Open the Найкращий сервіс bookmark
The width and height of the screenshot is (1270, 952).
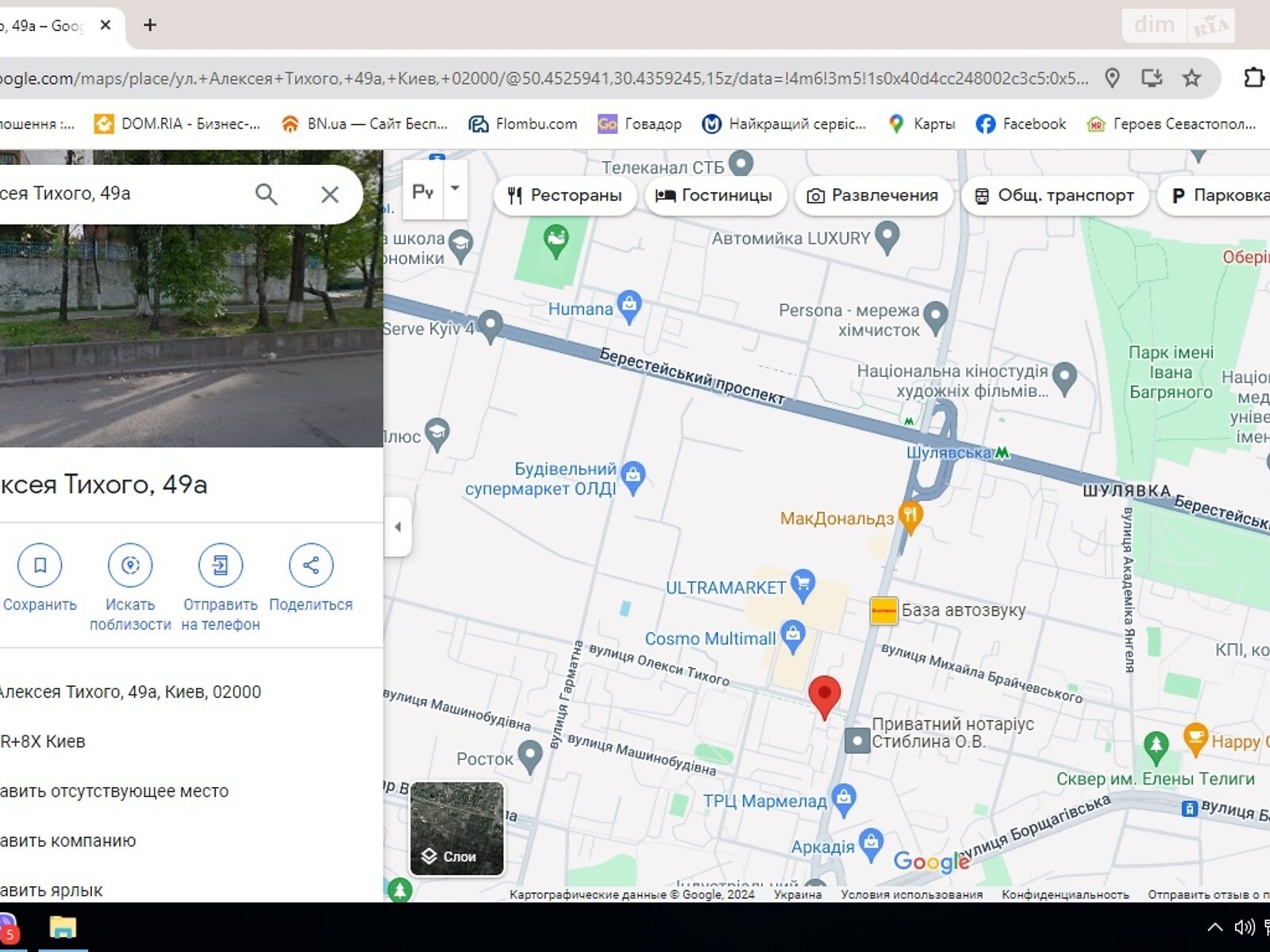tap(784, 124)
